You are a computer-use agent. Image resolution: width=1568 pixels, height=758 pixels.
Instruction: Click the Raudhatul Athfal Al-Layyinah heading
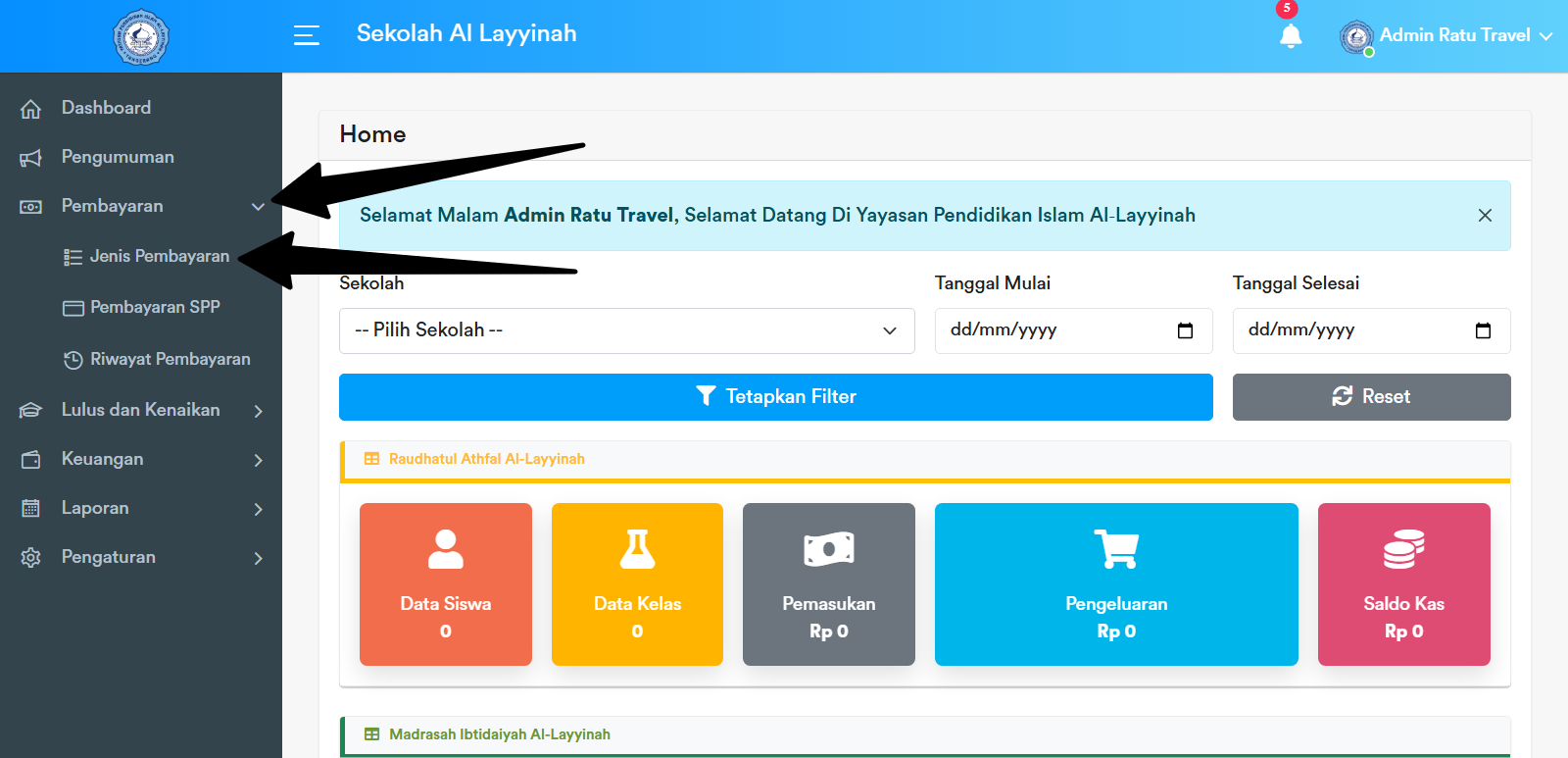click(x=487, y=459)
